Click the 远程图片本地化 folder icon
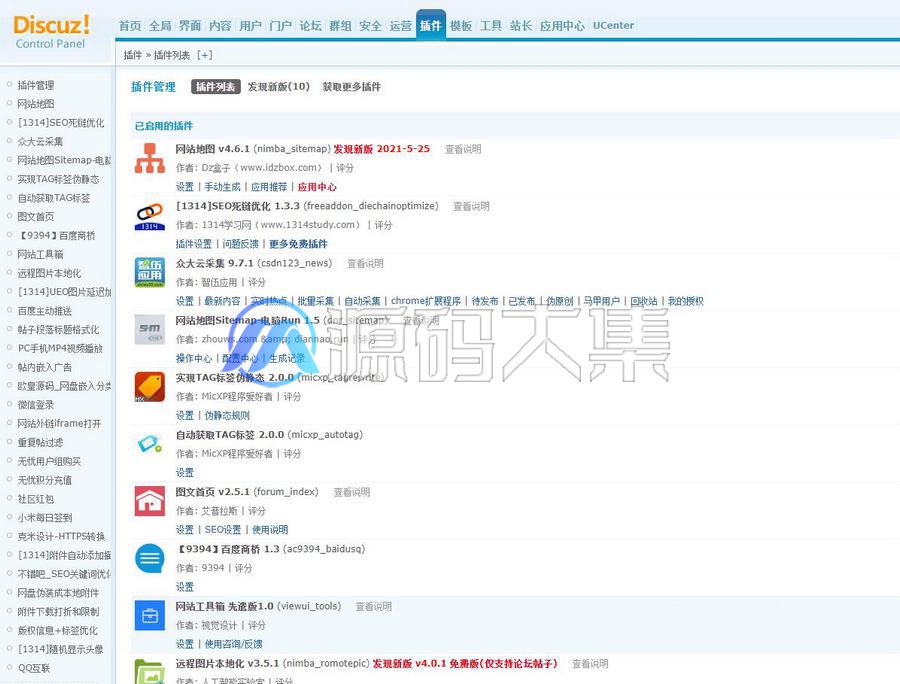Image resolution: width=900 pixels, height=684 pixels. pyautogui.click(x=150, y=671)
